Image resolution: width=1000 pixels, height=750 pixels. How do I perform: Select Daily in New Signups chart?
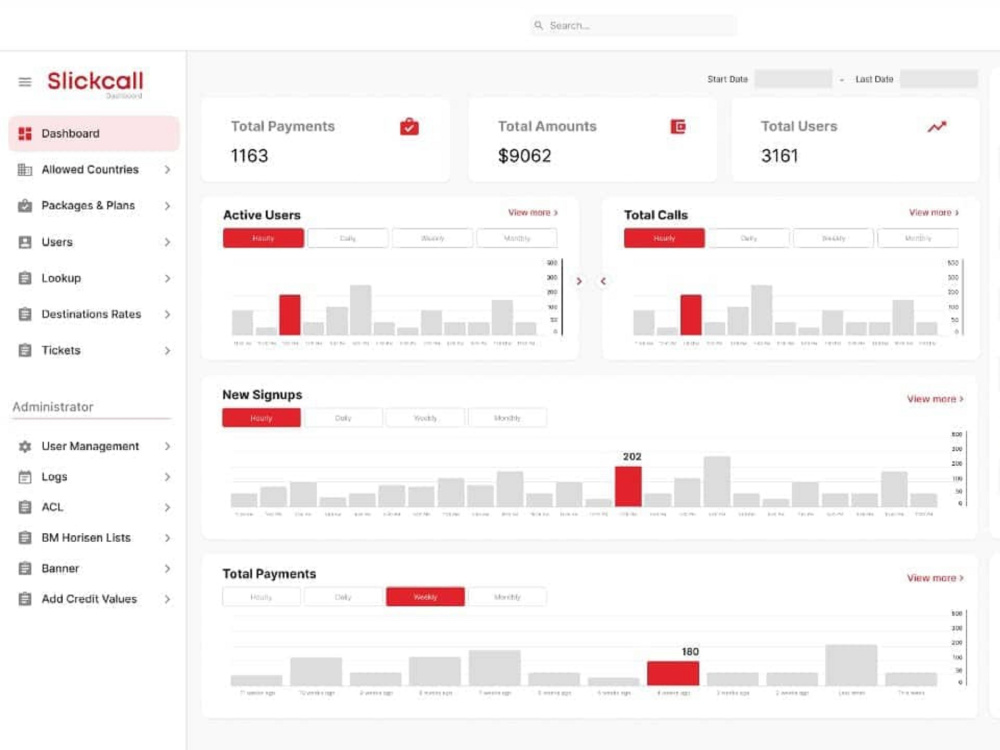click(x=343, y=418)
